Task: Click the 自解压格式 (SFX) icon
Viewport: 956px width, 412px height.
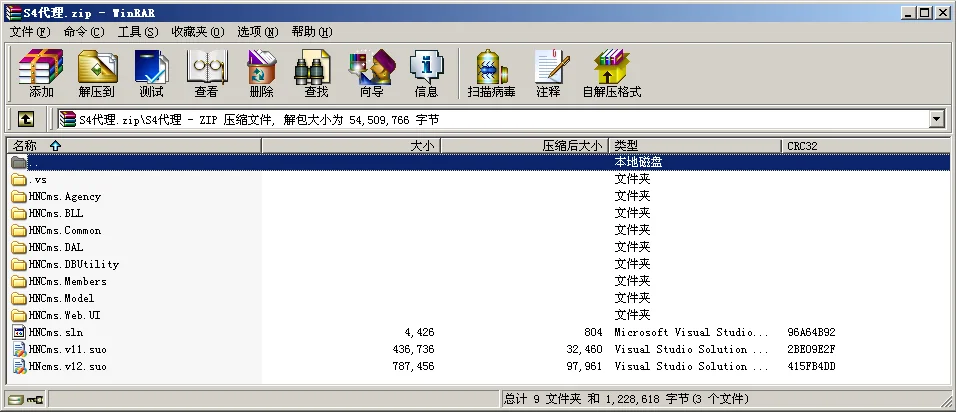Action: [x=611, y=73]
